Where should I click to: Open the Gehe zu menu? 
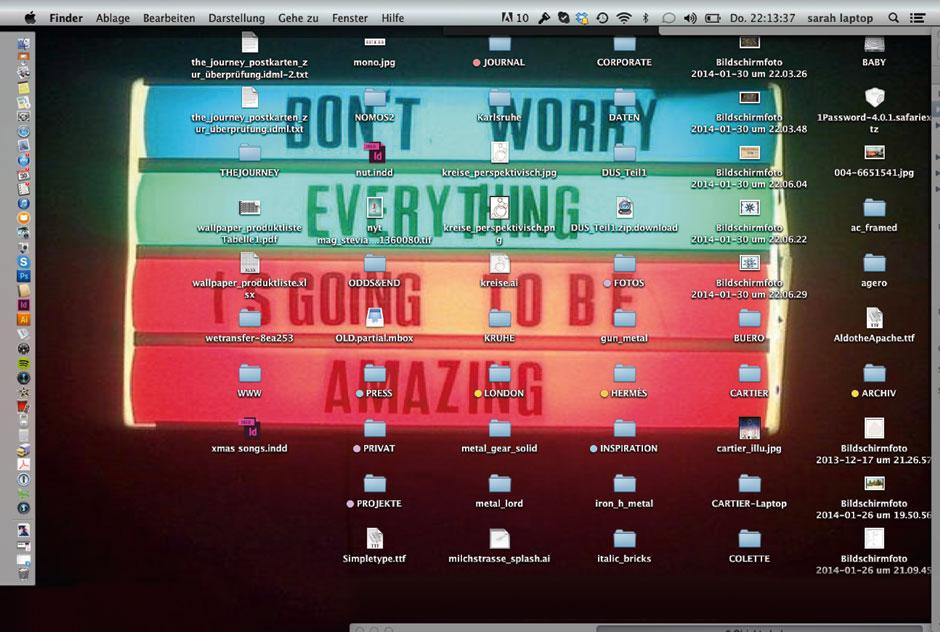300,17
